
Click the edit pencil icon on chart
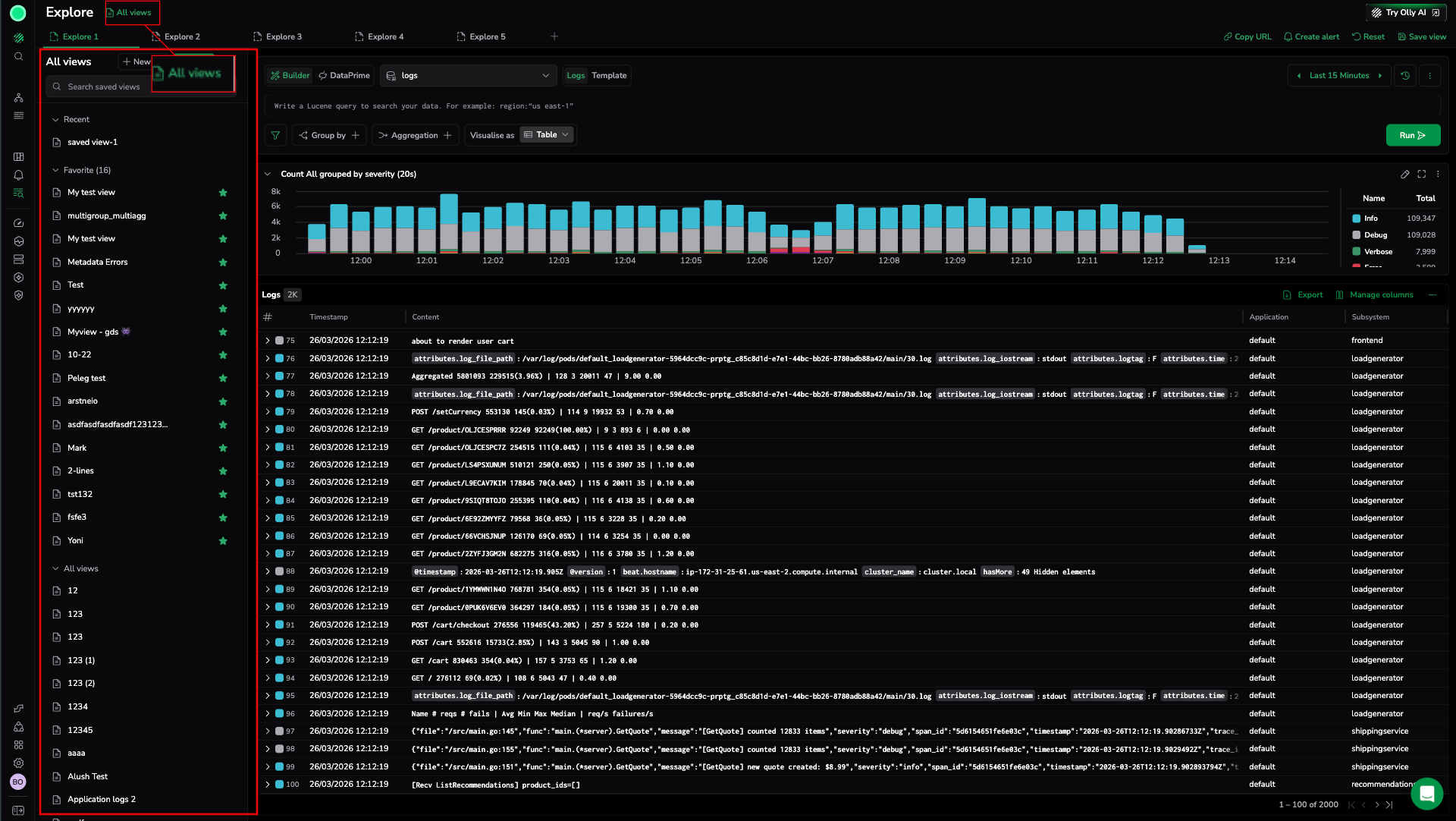[x=1404, y=175]
